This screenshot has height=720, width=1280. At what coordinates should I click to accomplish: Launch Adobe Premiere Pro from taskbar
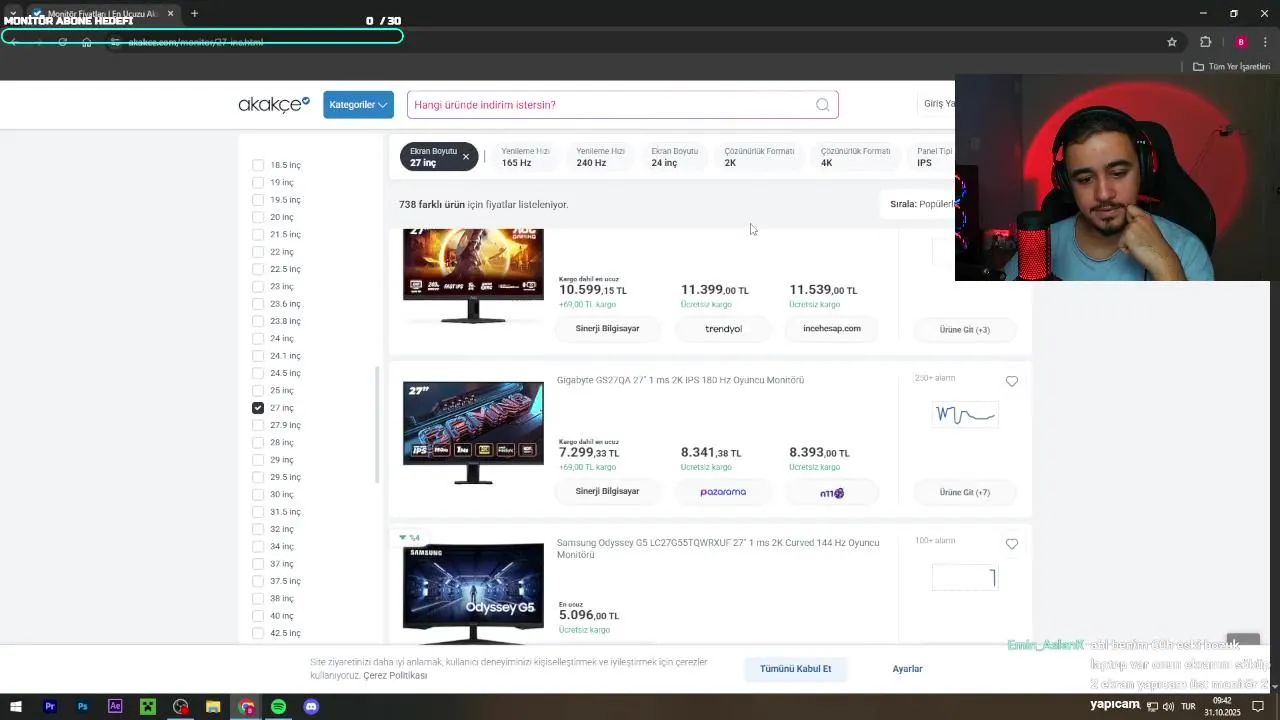(49, 707)
